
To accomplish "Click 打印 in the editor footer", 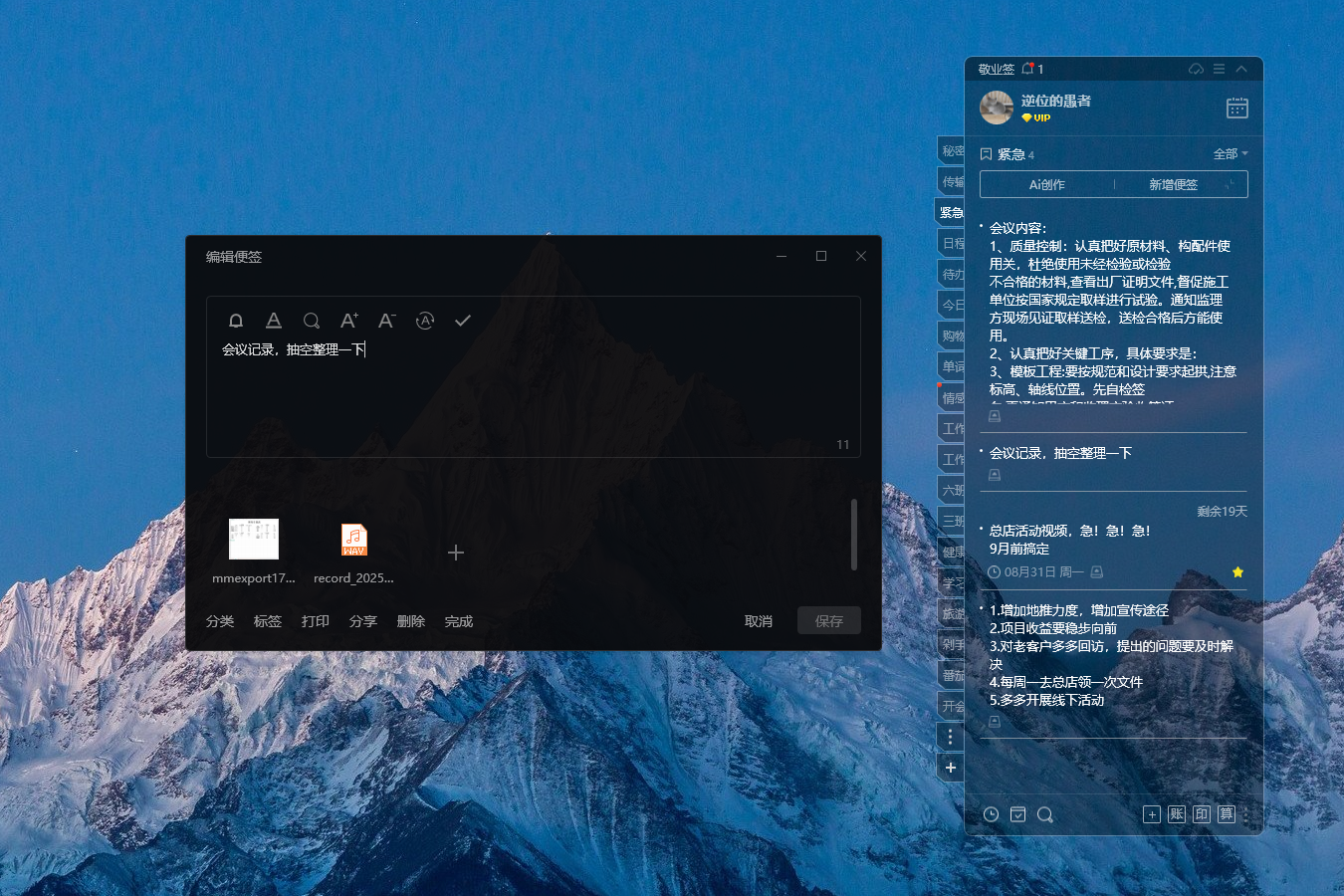I will point(316,621).
